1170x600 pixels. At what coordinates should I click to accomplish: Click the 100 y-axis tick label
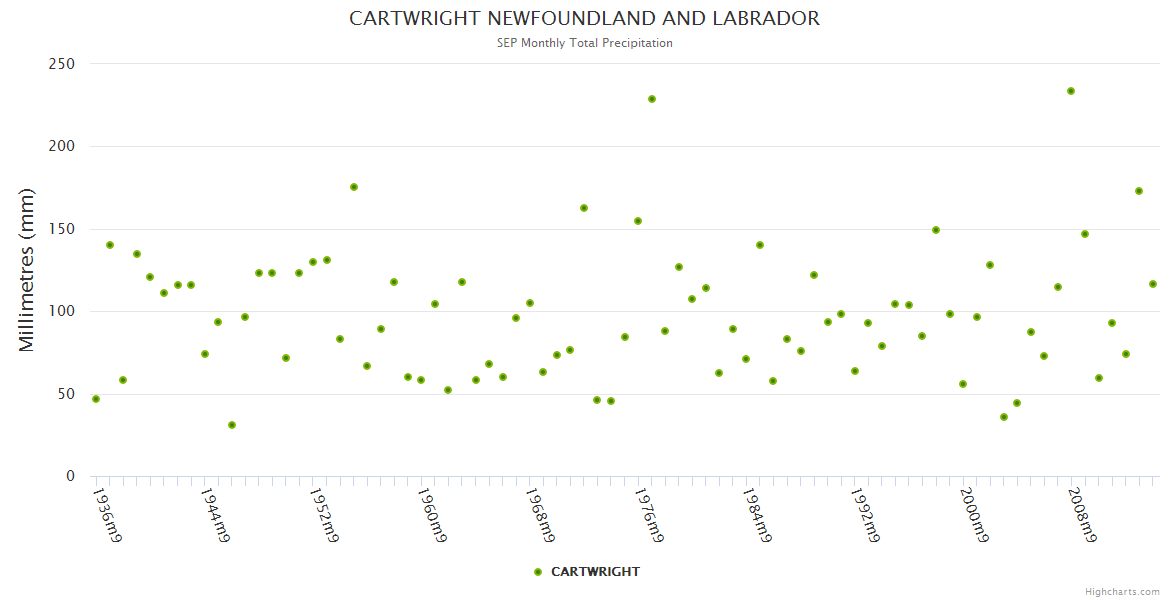[x=62, y=311]
